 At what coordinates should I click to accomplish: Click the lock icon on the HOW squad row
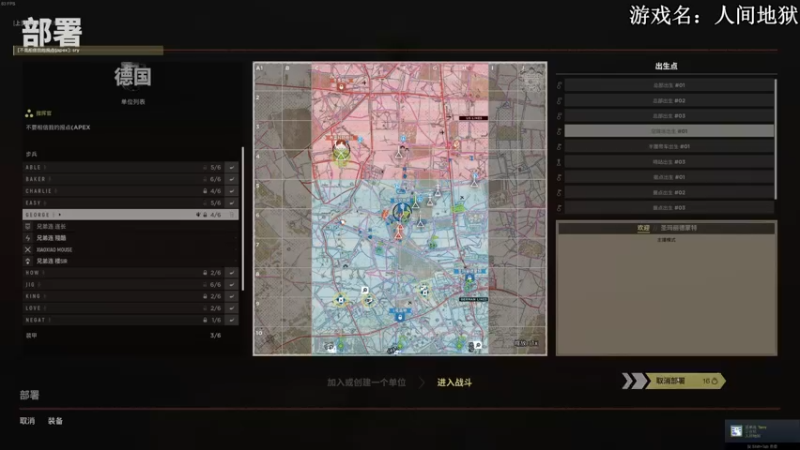[x=205, y=273]
